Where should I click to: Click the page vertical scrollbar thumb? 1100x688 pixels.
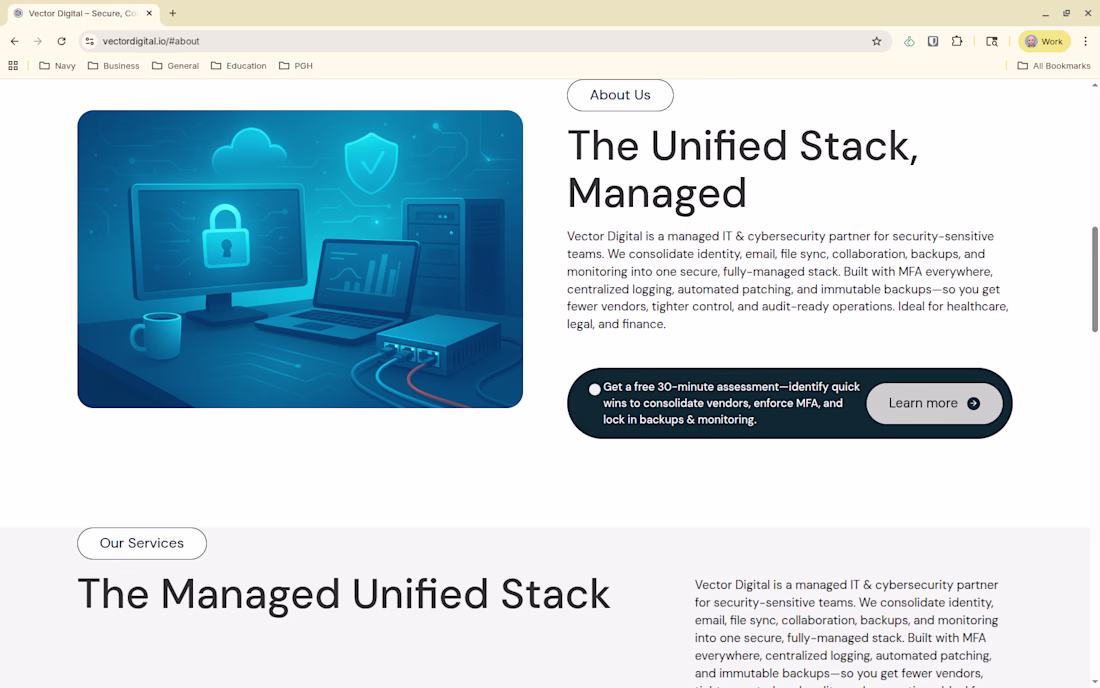pos(1094,279)
